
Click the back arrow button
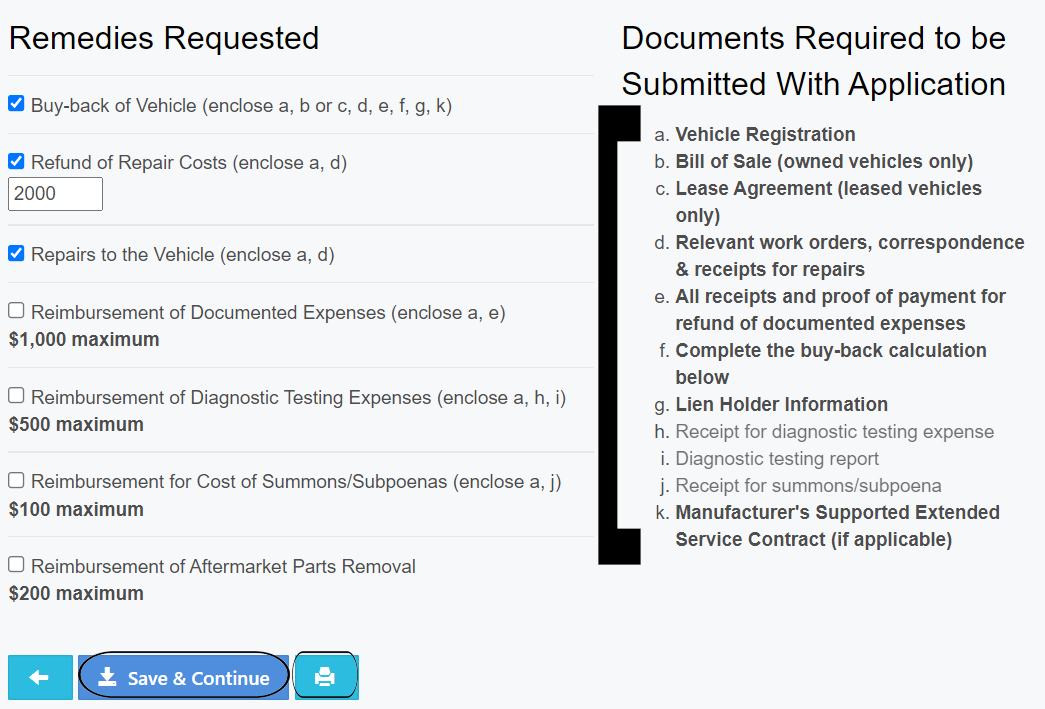pyautogui.click(x=40, y=678)
